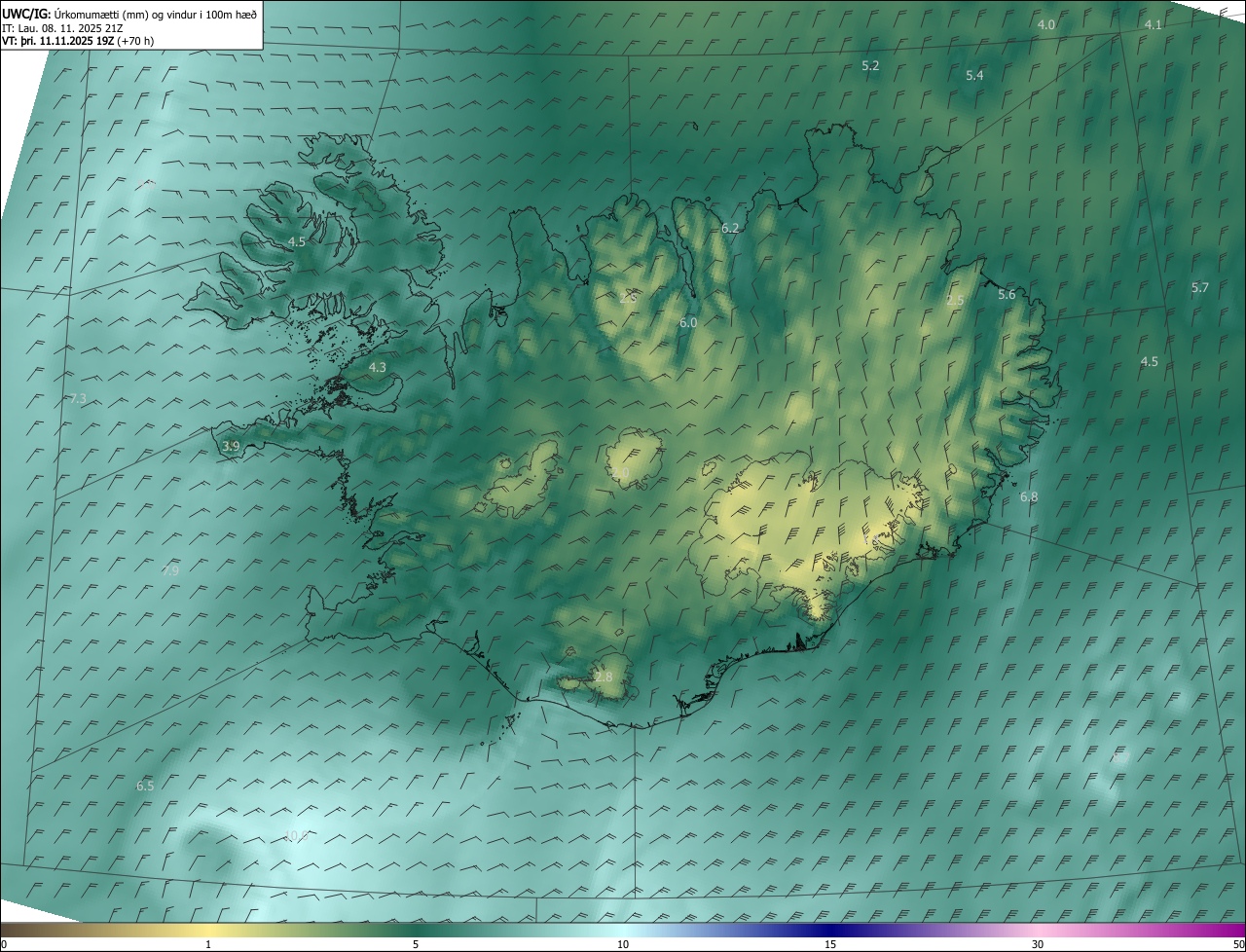
Task: Click the 4.1 value label
Action: coord(1154,24)
